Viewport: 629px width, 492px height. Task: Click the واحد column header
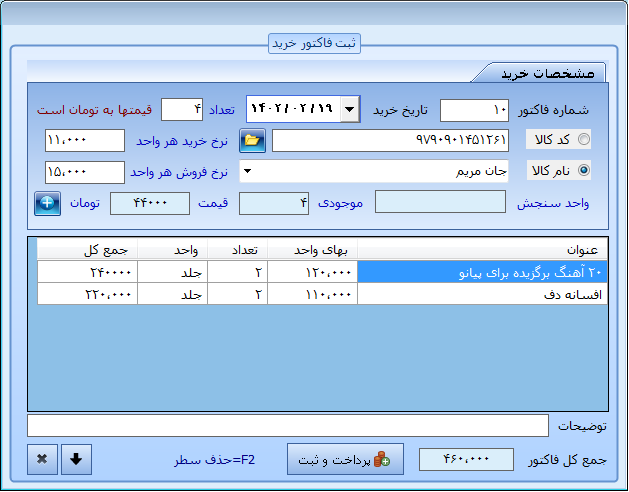(x=172, y=250)
